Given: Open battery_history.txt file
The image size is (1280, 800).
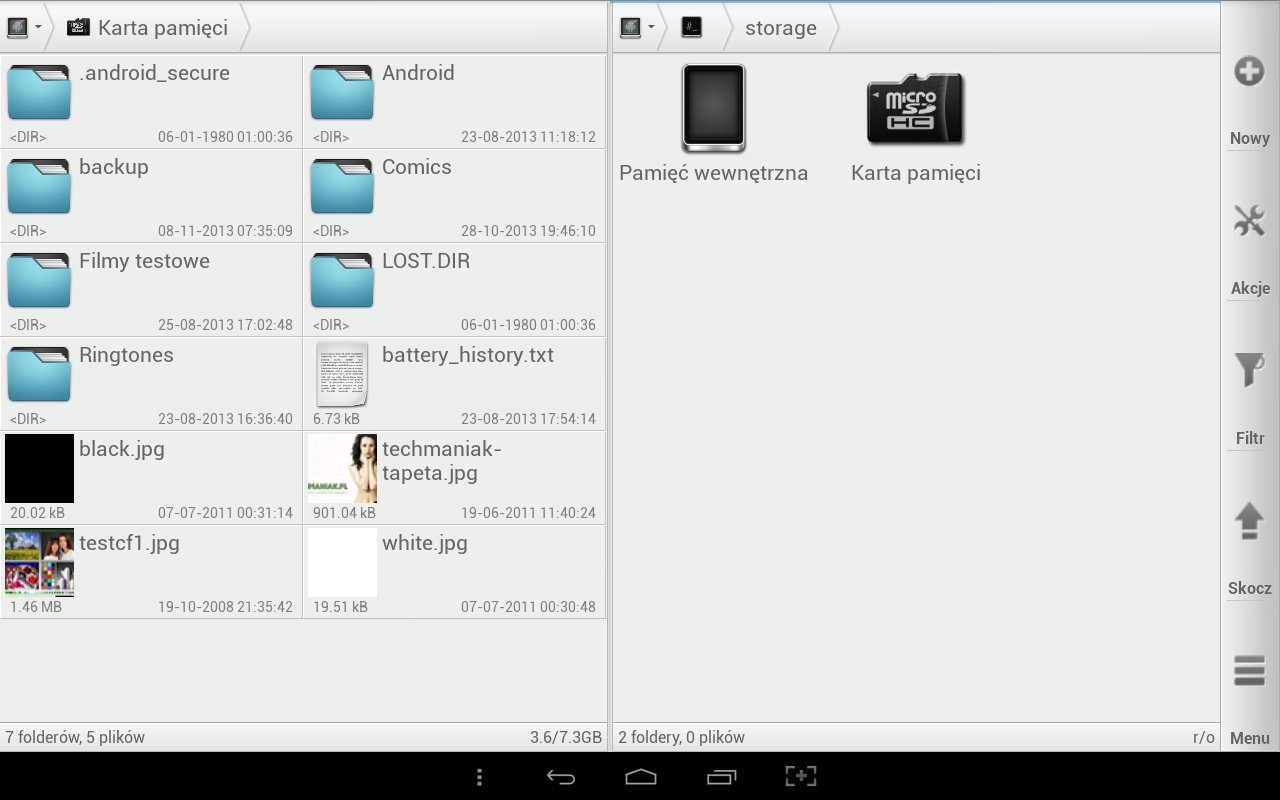Looking at the screenshot, I should coord(454,384).
